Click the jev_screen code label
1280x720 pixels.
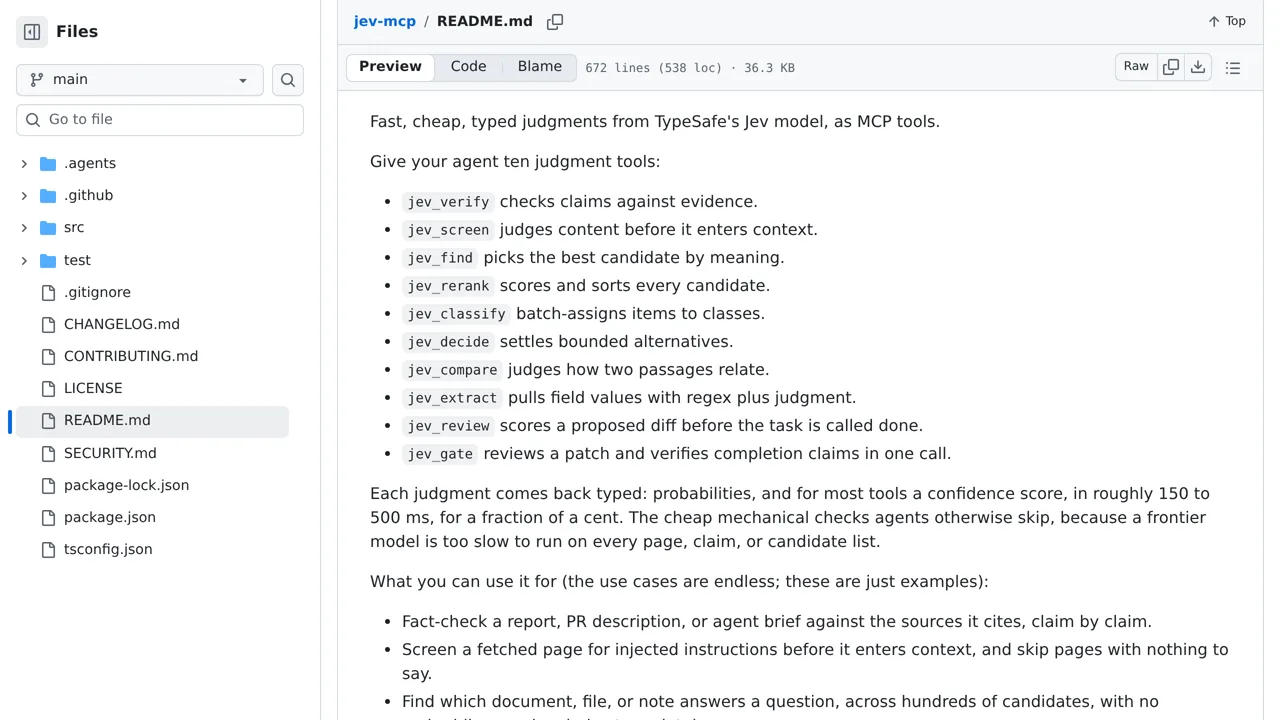point(448,230)
